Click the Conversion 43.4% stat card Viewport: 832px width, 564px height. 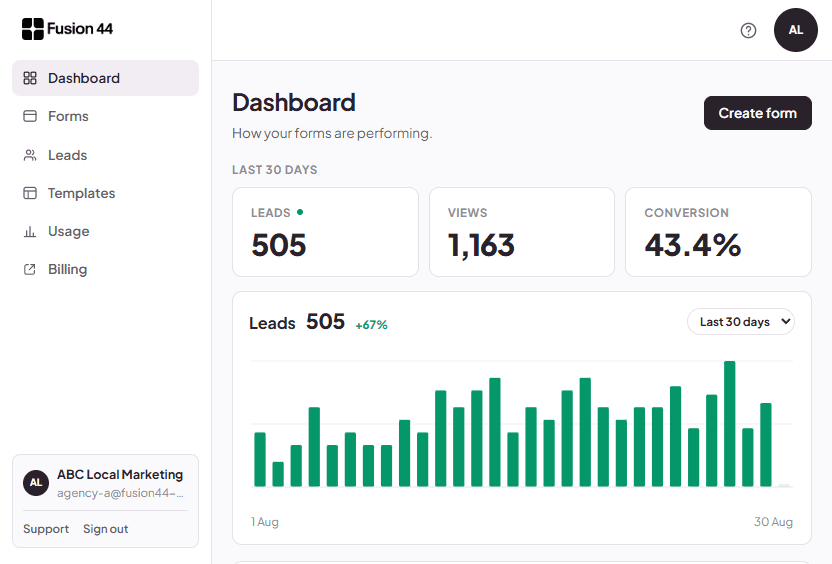pos(718,232)
